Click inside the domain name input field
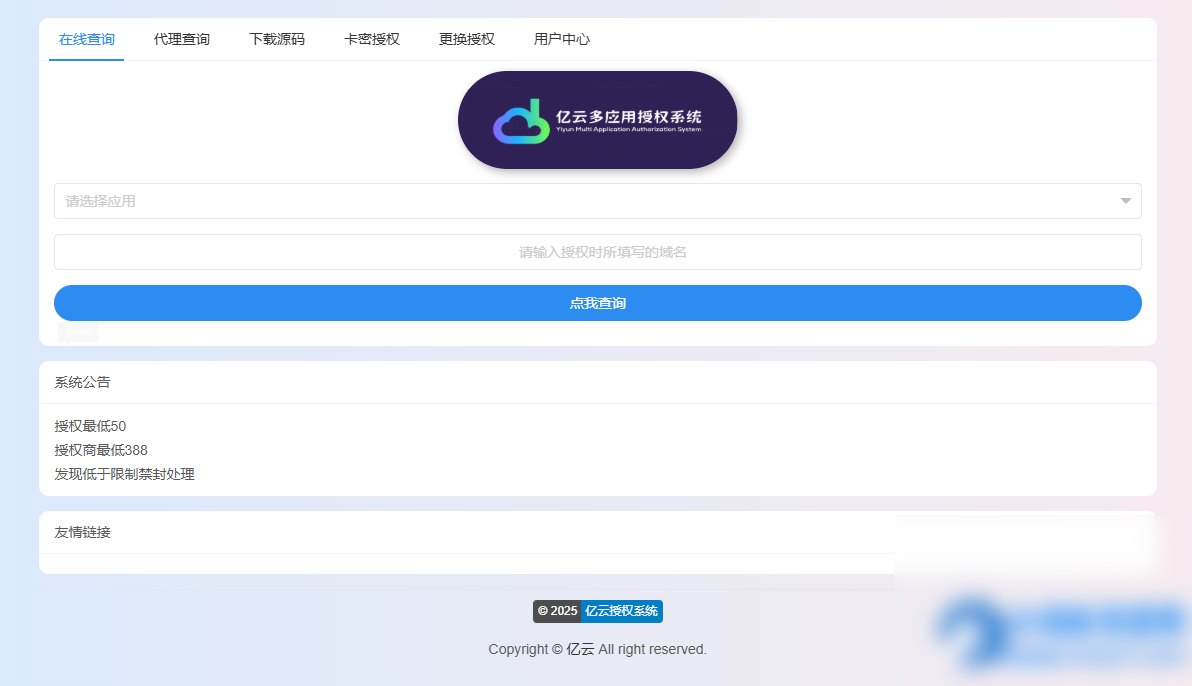 pos(597,251)
